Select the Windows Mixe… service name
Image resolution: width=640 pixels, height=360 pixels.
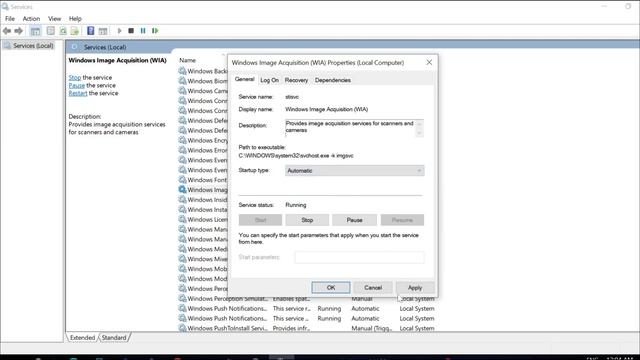[x=207, y=259]
